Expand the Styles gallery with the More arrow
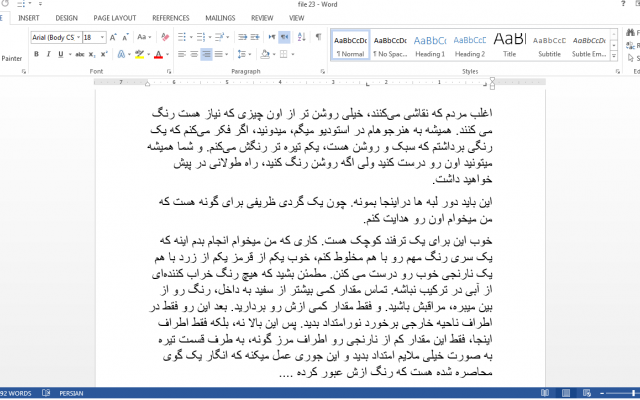 pos(614,57)
